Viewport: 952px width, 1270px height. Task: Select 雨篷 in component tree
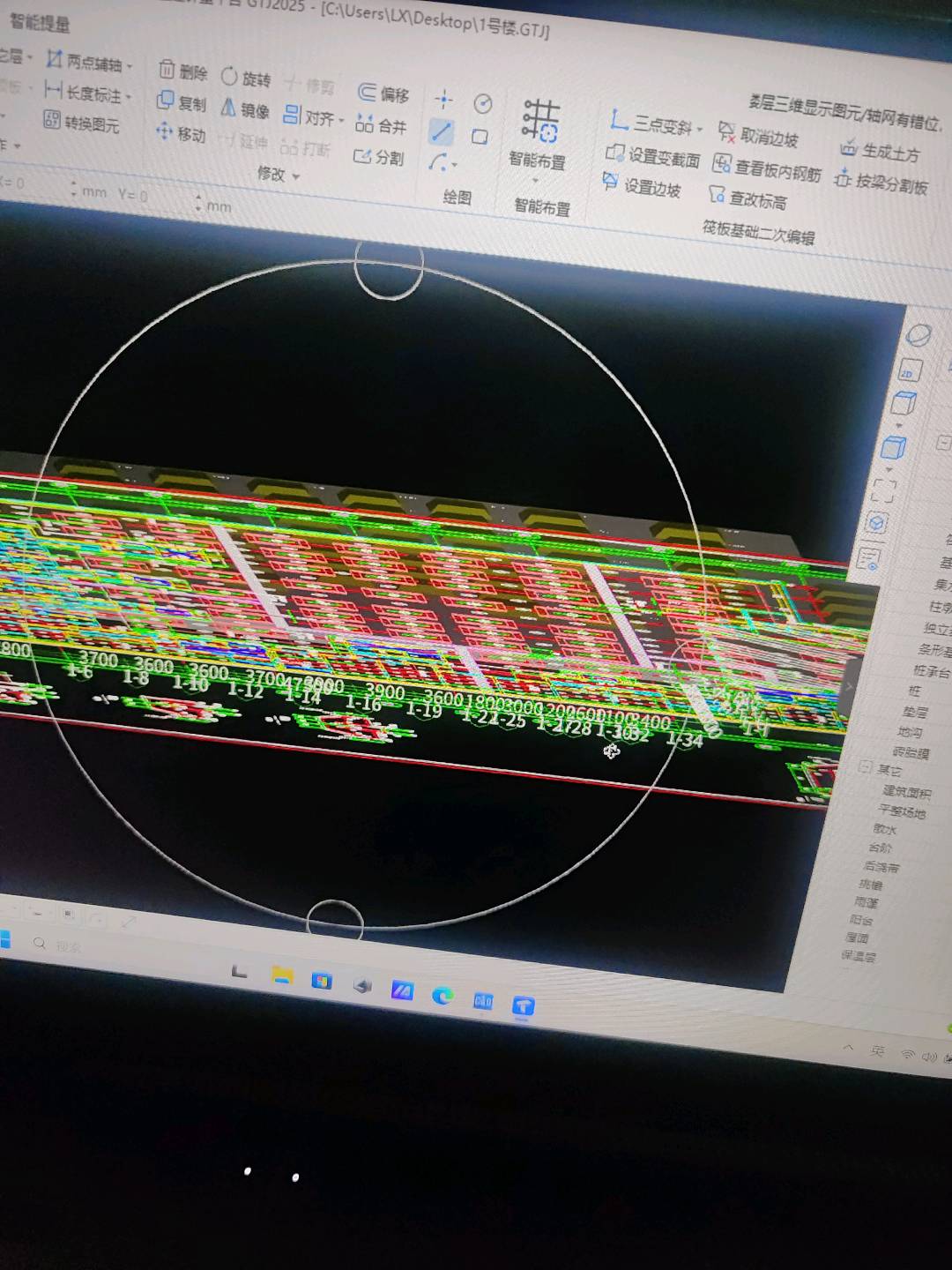click(866, 903)
